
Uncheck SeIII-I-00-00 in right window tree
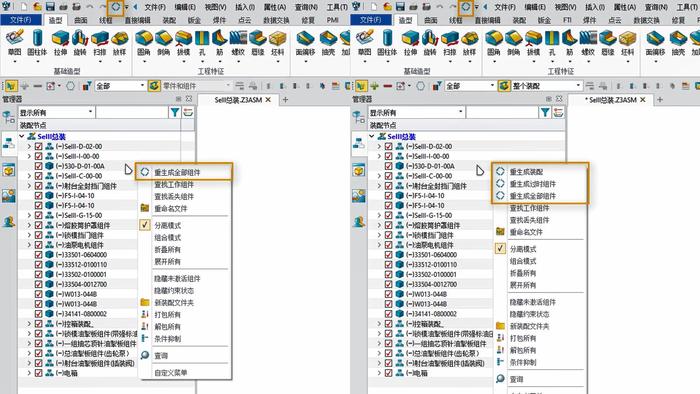pos(388,156)
